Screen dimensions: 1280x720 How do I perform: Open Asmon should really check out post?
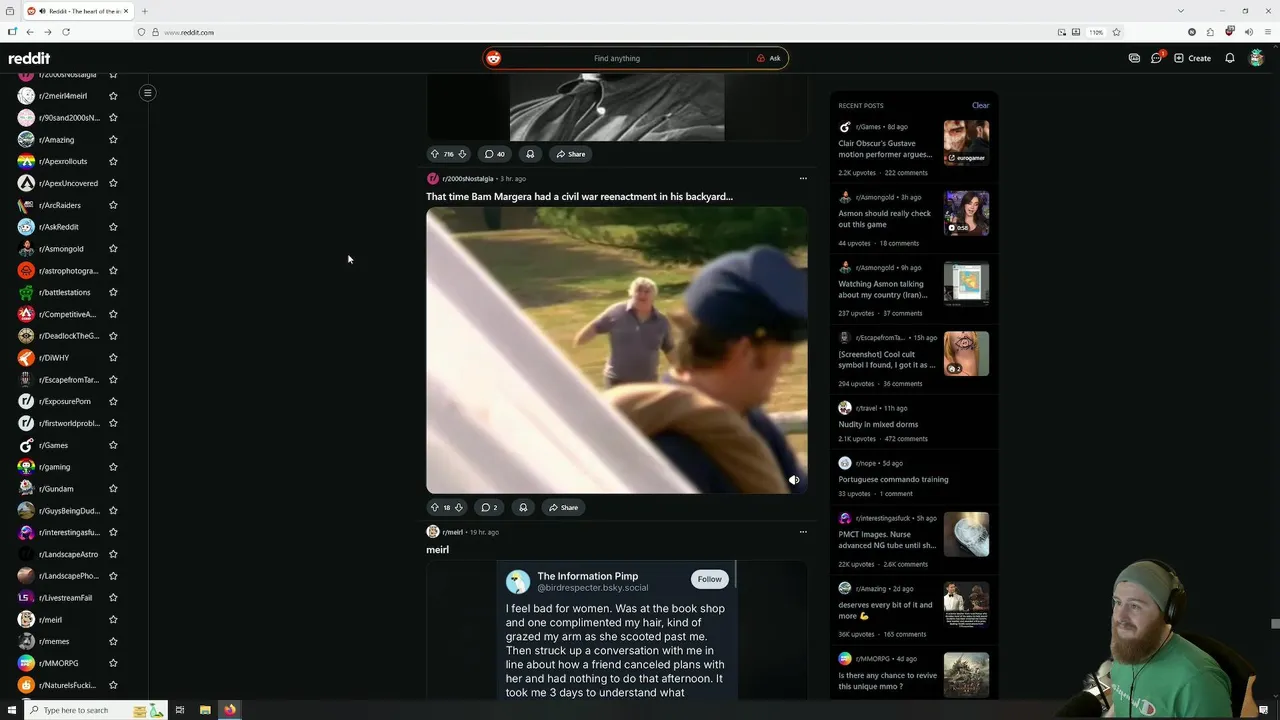tap(884, 219)
